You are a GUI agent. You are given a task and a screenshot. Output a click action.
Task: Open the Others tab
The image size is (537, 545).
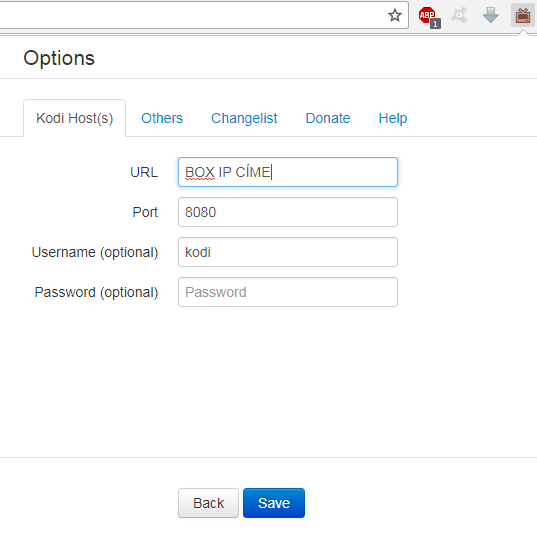pos(162,118)
